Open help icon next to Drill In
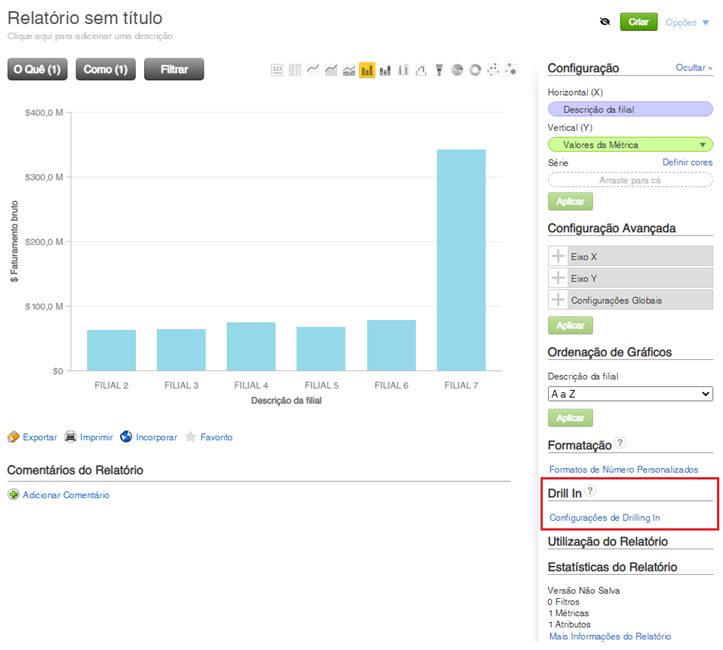 [x=590, y=490]
